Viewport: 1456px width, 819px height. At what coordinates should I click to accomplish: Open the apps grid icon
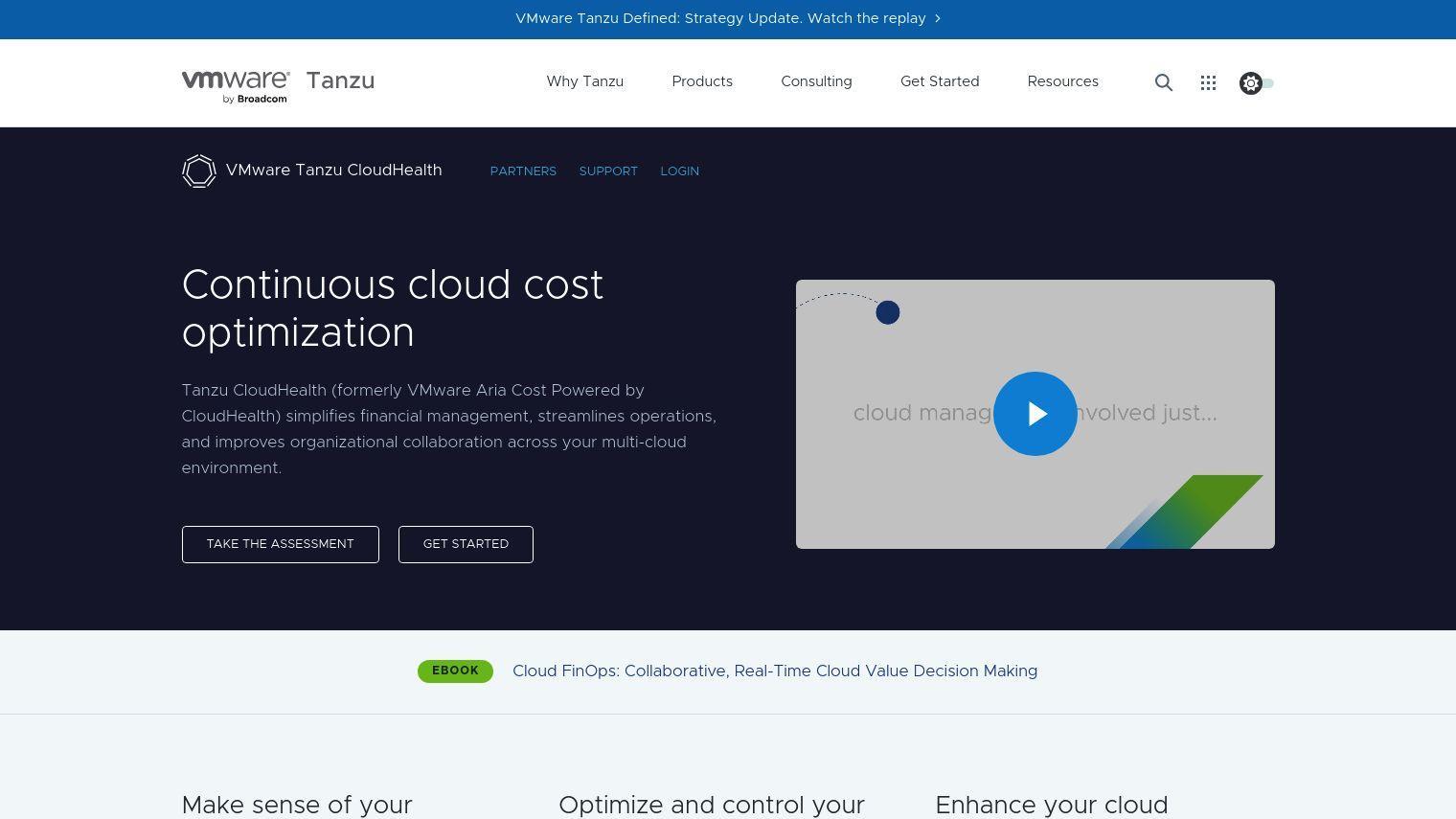tap(1208, 83)
